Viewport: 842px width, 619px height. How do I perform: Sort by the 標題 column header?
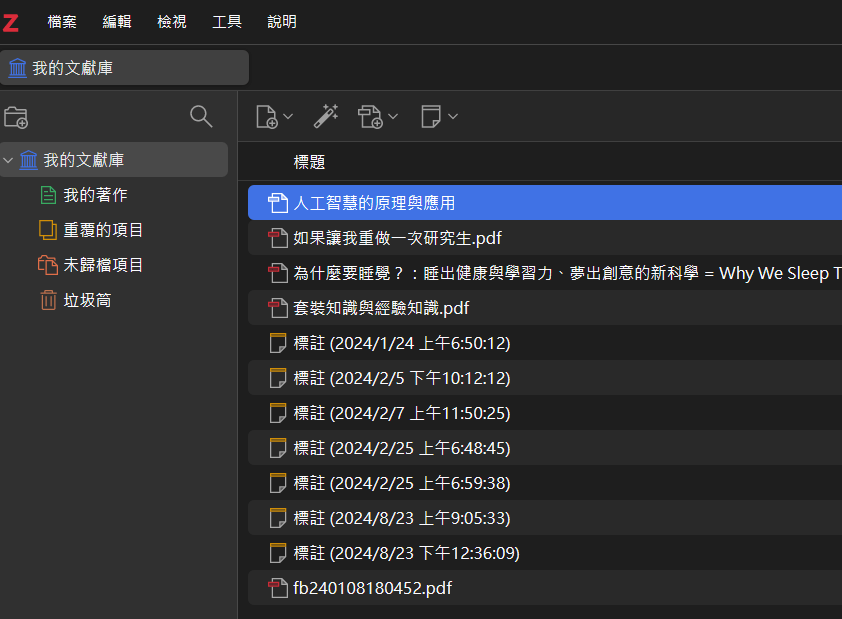click(x=309, y=162)
